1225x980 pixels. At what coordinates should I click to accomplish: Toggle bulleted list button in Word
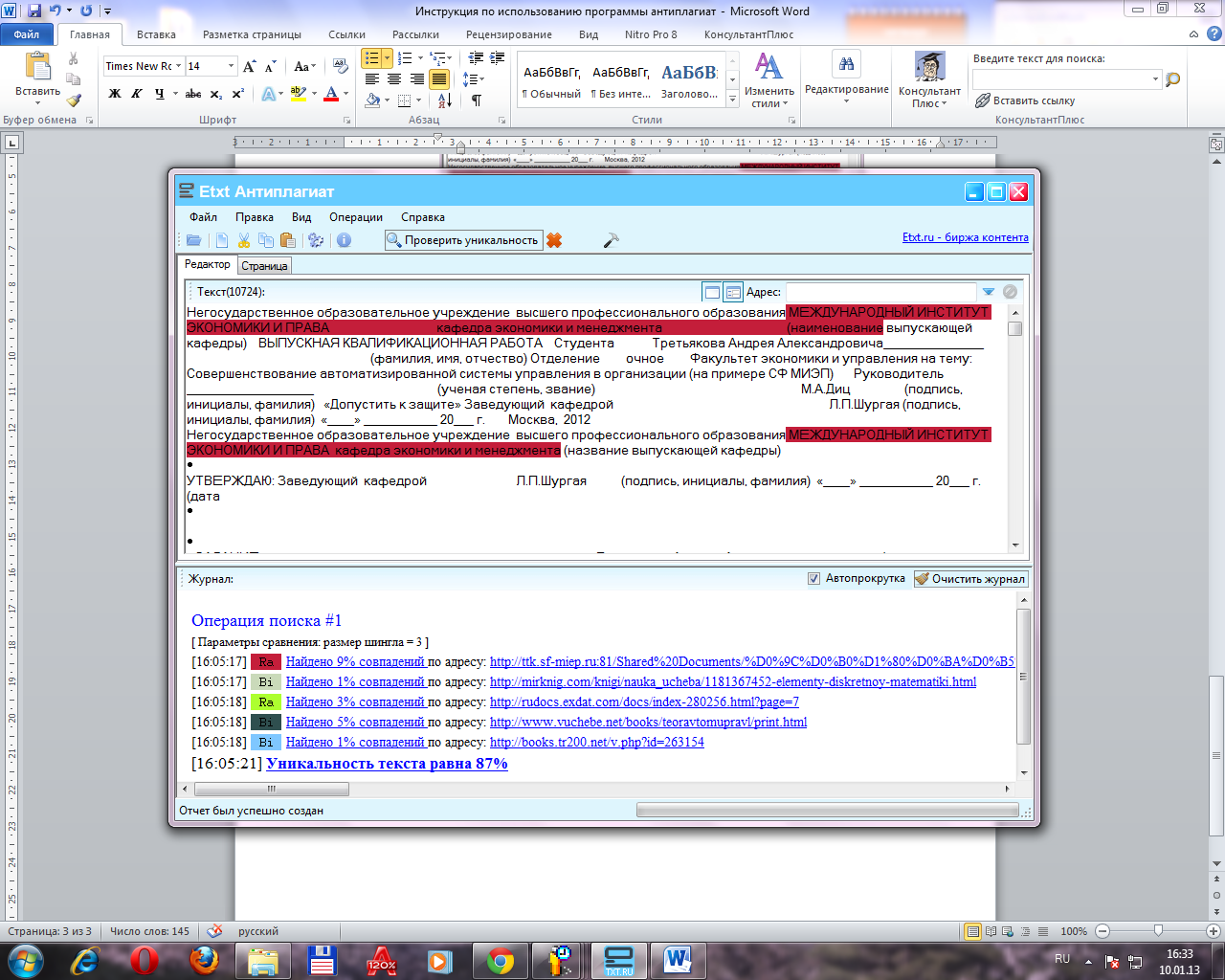pyautogui.click(x=372, y=58)
